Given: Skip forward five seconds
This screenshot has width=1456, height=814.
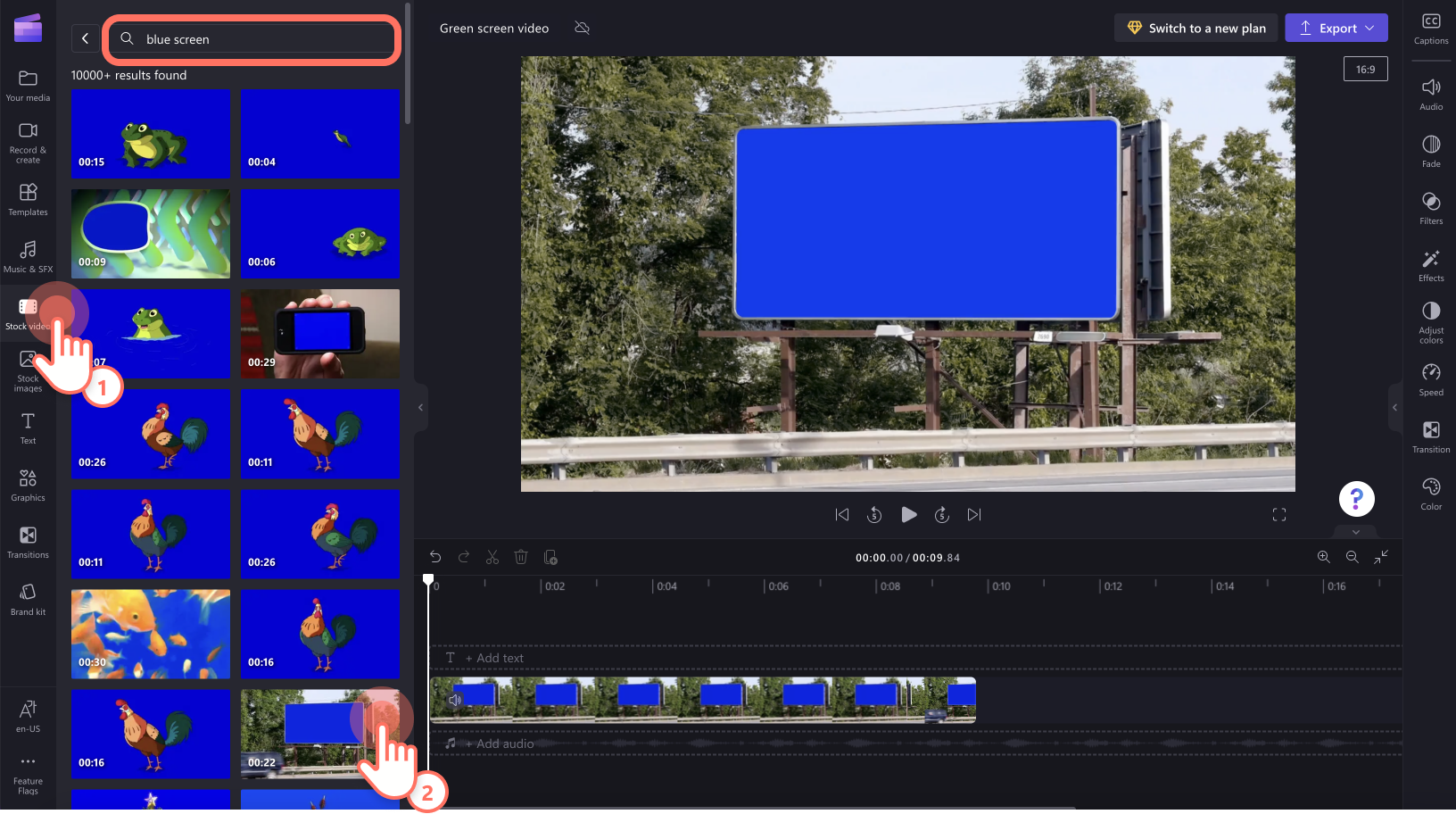Looking at the screenshot, I should click(x=941, y=515).
